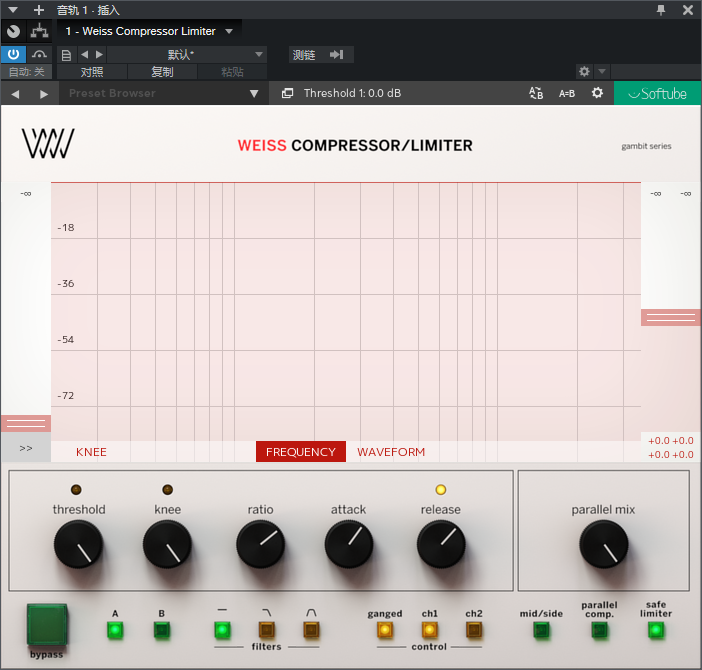Screen dimensions: 702x670
Task: Toggle parallel comp. button
Action: (599, 630)
